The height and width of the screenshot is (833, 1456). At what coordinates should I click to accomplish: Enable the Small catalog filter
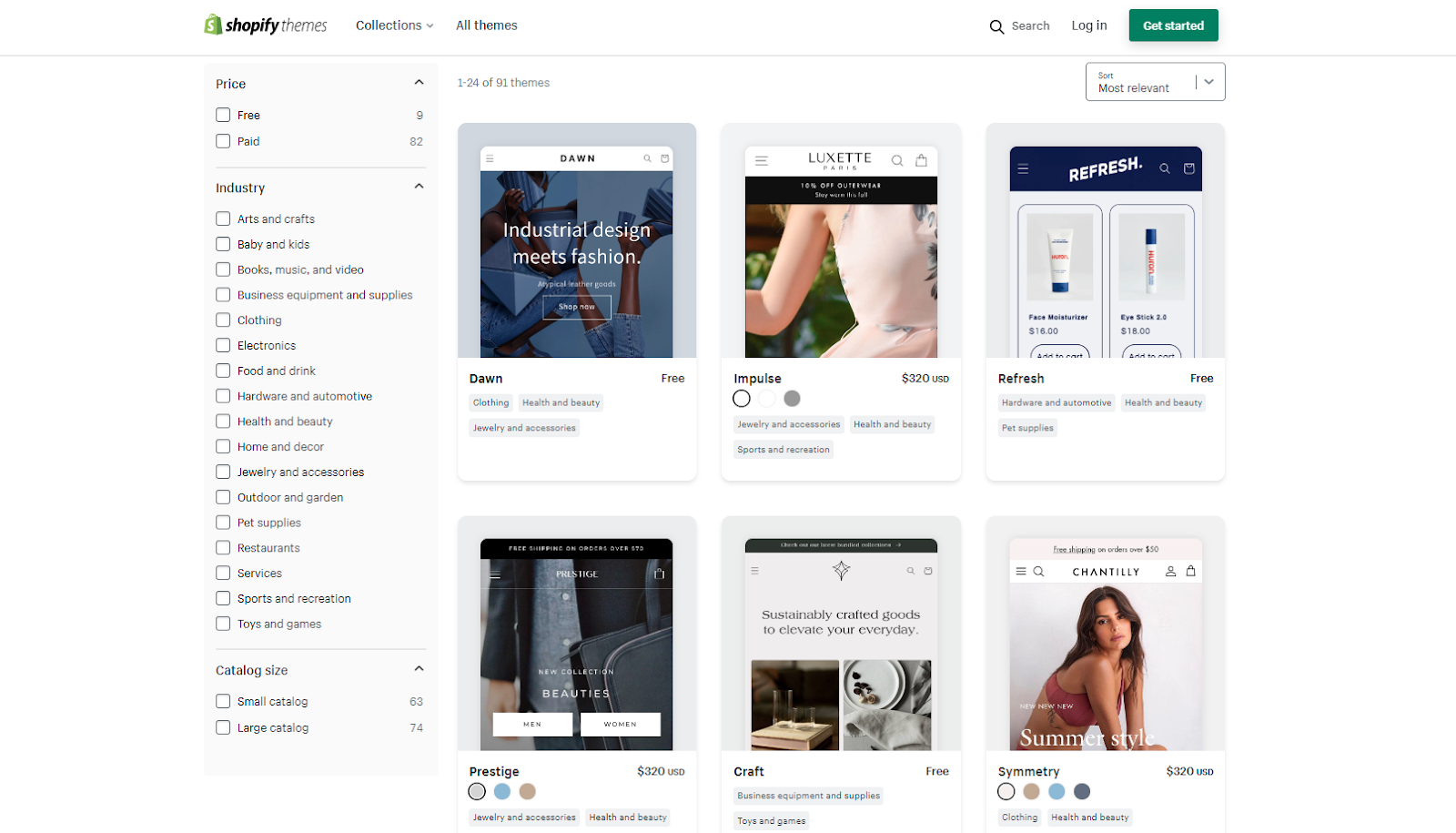click(223, 701)
